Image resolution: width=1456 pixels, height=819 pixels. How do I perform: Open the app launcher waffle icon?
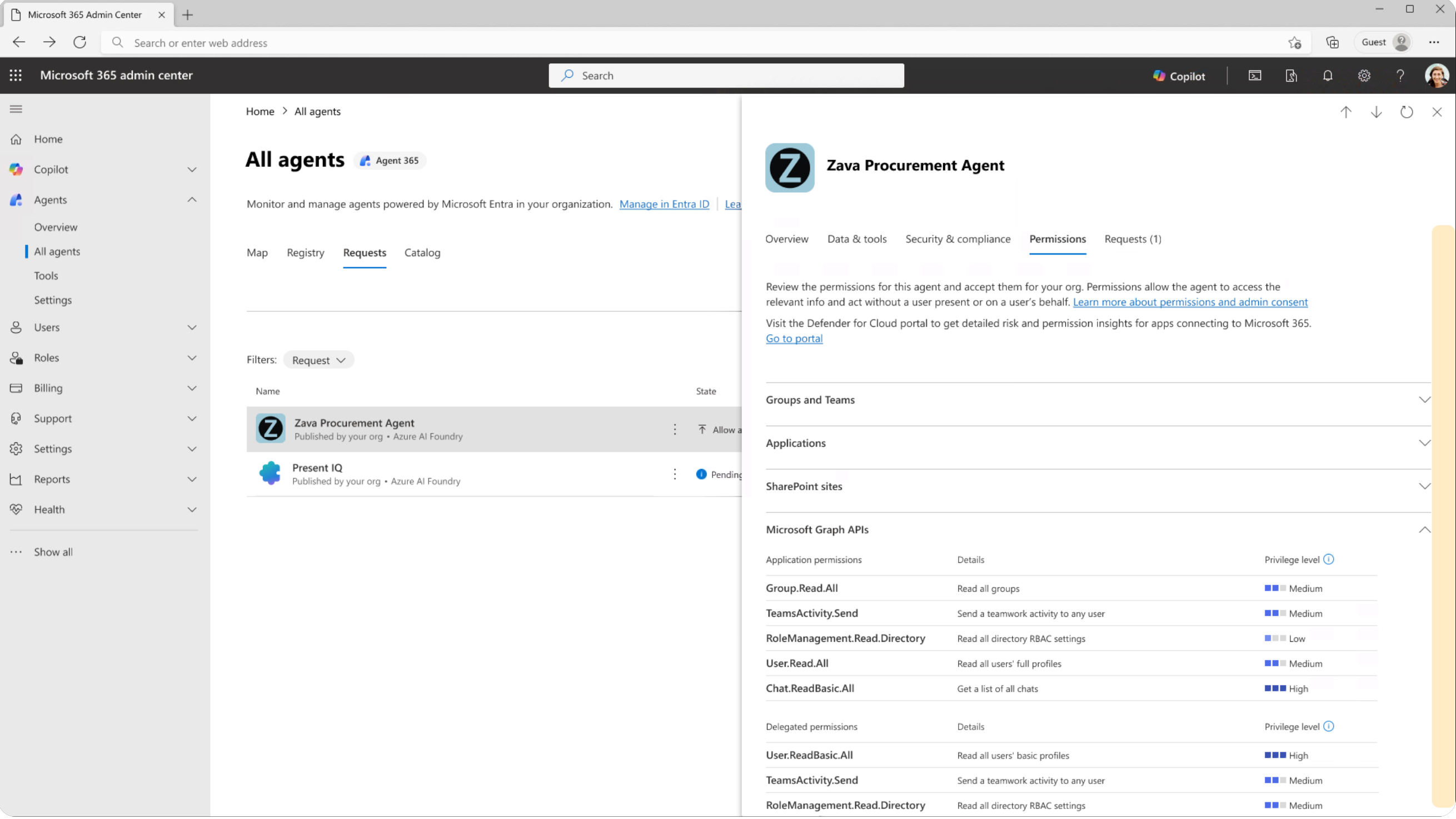click(x=16, y=75)
